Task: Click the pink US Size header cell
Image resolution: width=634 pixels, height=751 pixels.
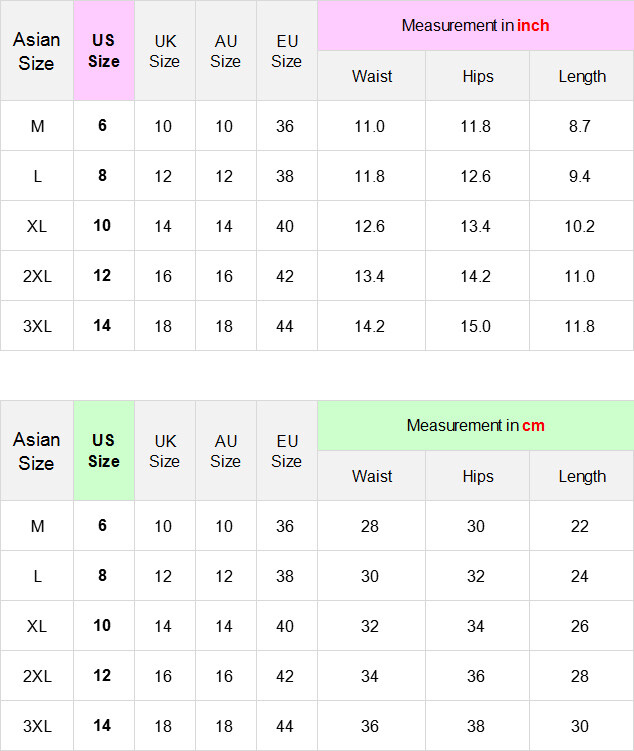Action: click(x=104, y=51)
